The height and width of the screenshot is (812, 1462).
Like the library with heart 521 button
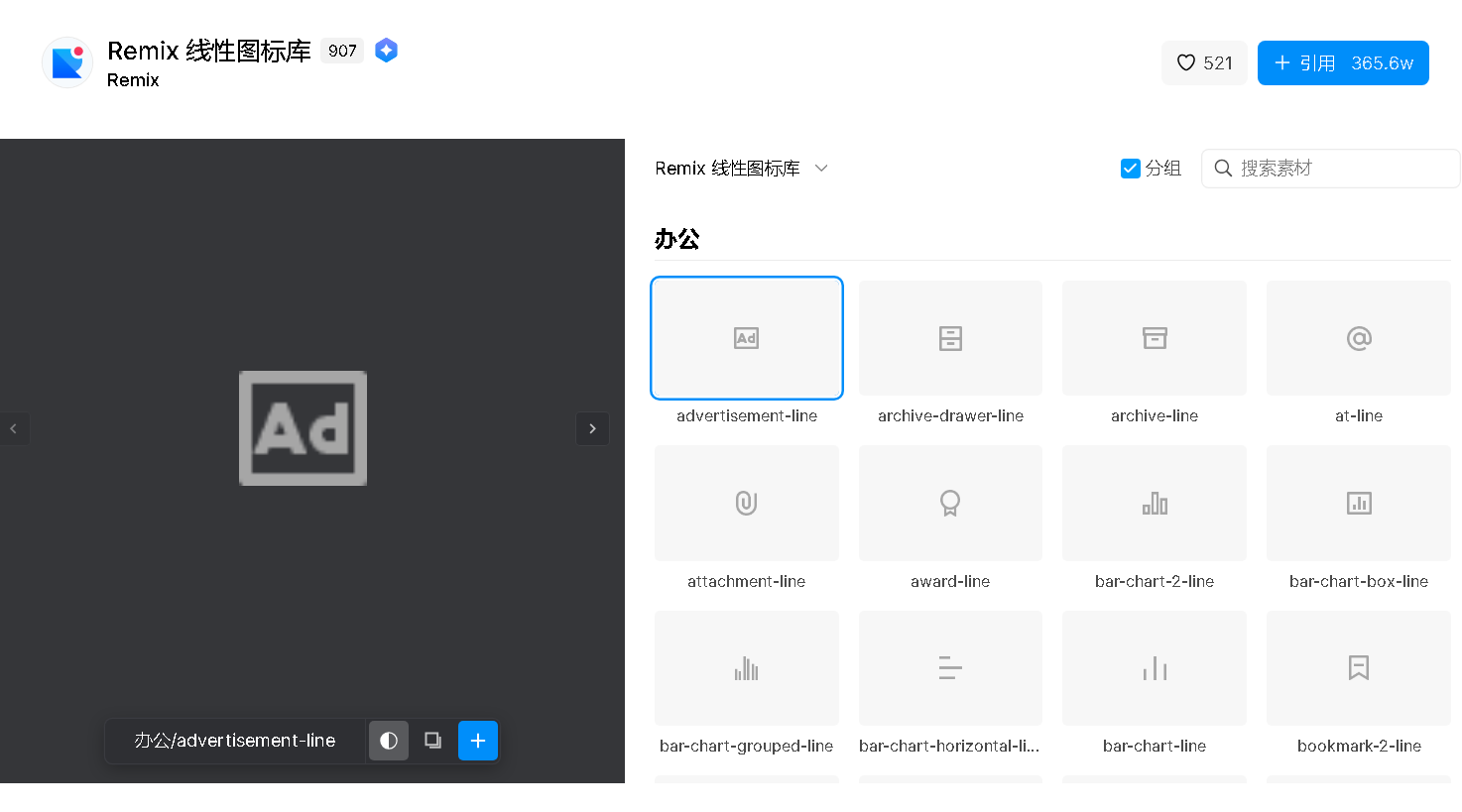(x=1204, y=62)
